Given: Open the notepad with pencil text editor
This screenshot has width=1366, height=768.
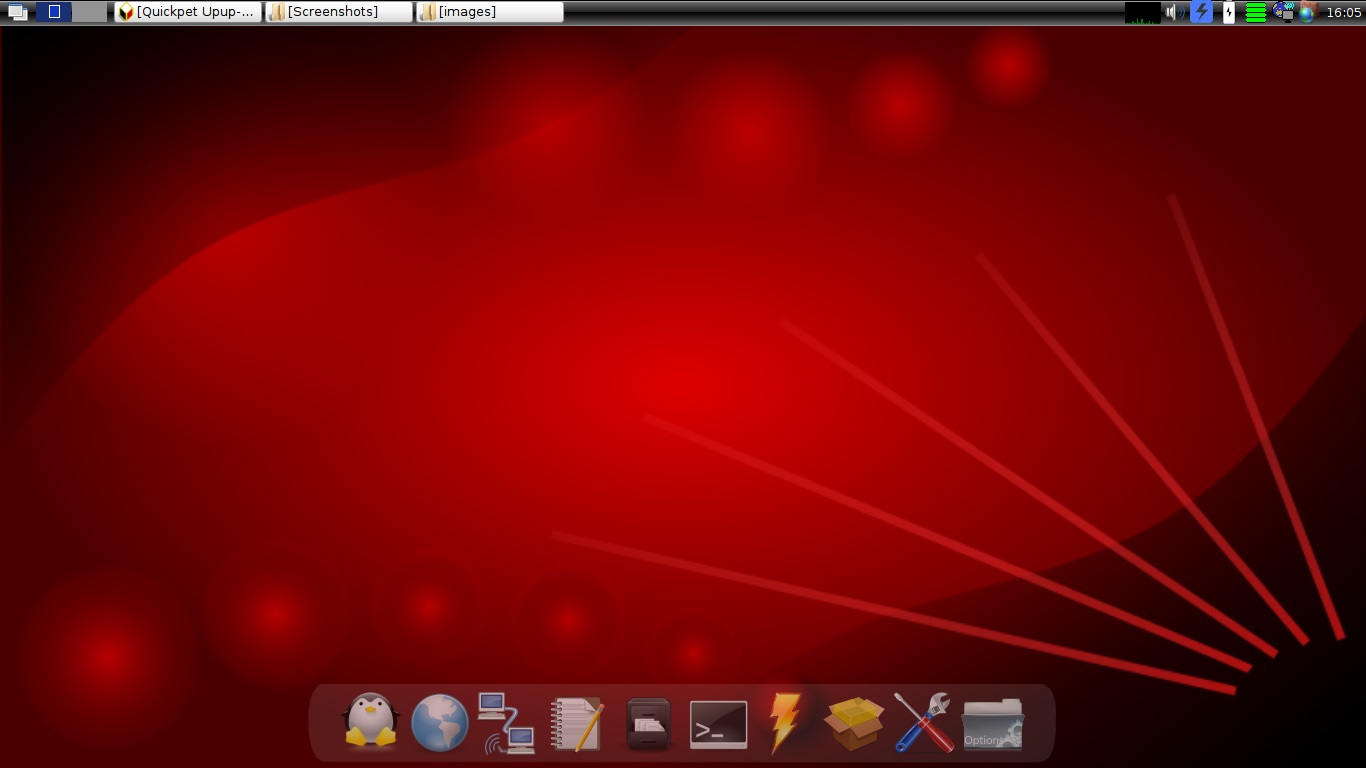Looking at the screenshot, I should (577, 723).
